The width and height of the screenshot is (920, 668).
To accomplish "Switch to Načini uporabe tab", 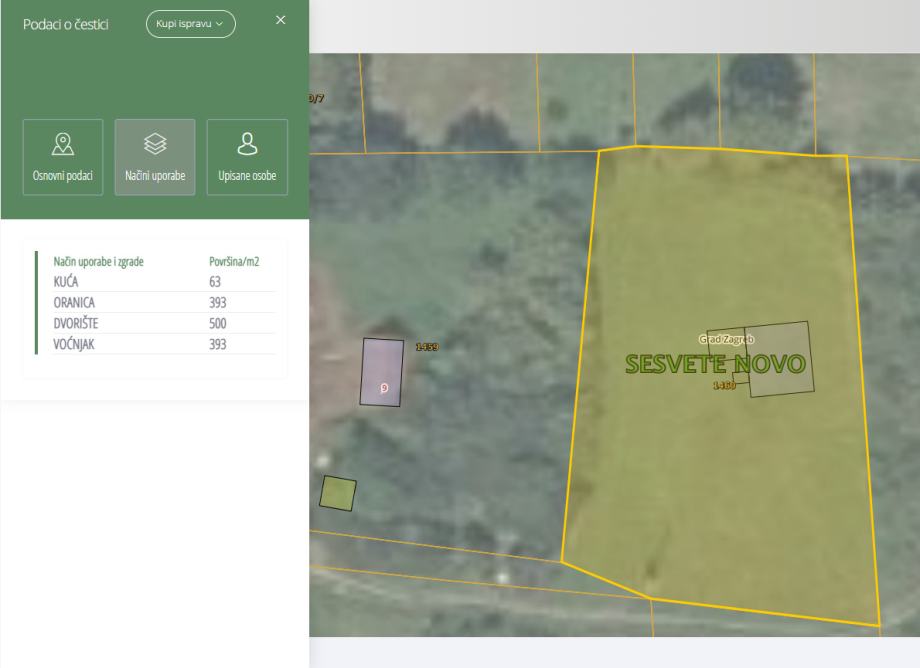I will pyautogui.click(x=155, y=157).
